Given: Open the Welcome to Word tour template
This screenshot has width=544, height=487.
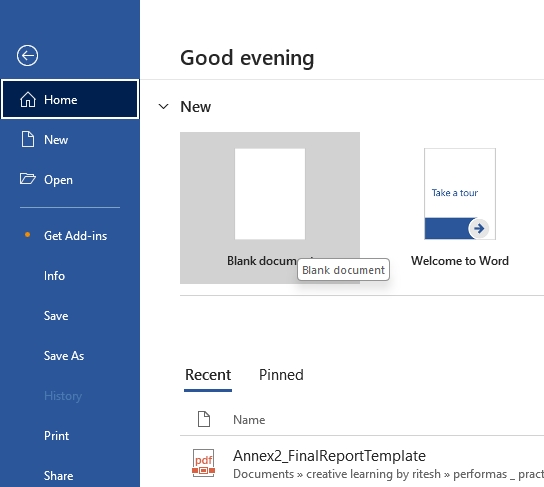Looking at the screenshot, I should 460,208.
